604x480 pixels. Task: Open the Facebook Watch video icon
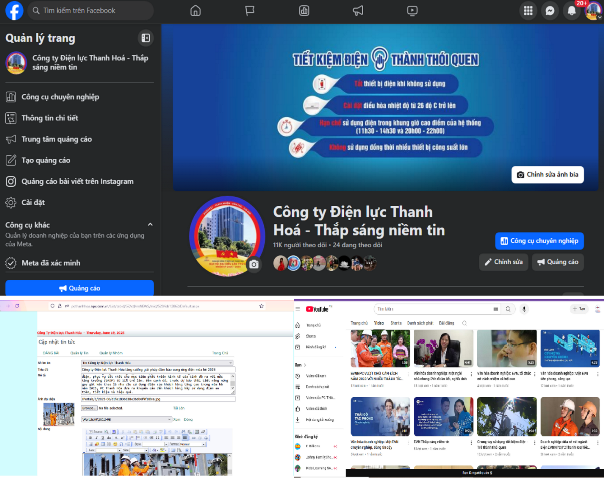[412, 10]
